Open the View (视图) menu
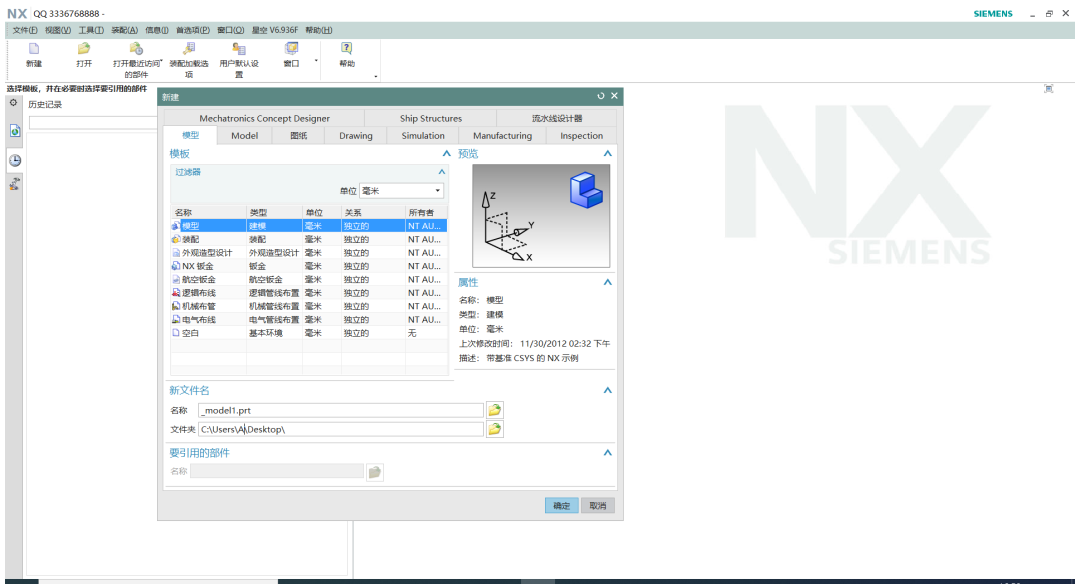This screenshot has height=584, width=1080. pyautogui.click(x=58, y=30)
